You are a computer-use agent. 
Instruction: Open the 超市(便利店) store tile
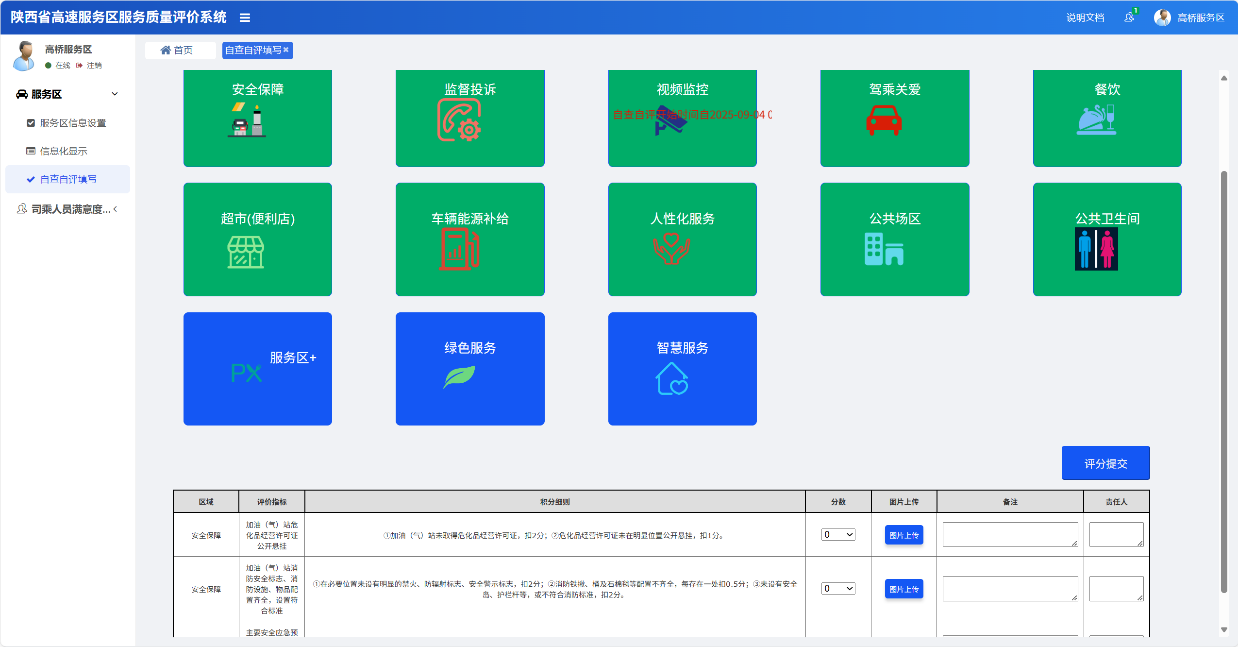(x=258, y=239)
